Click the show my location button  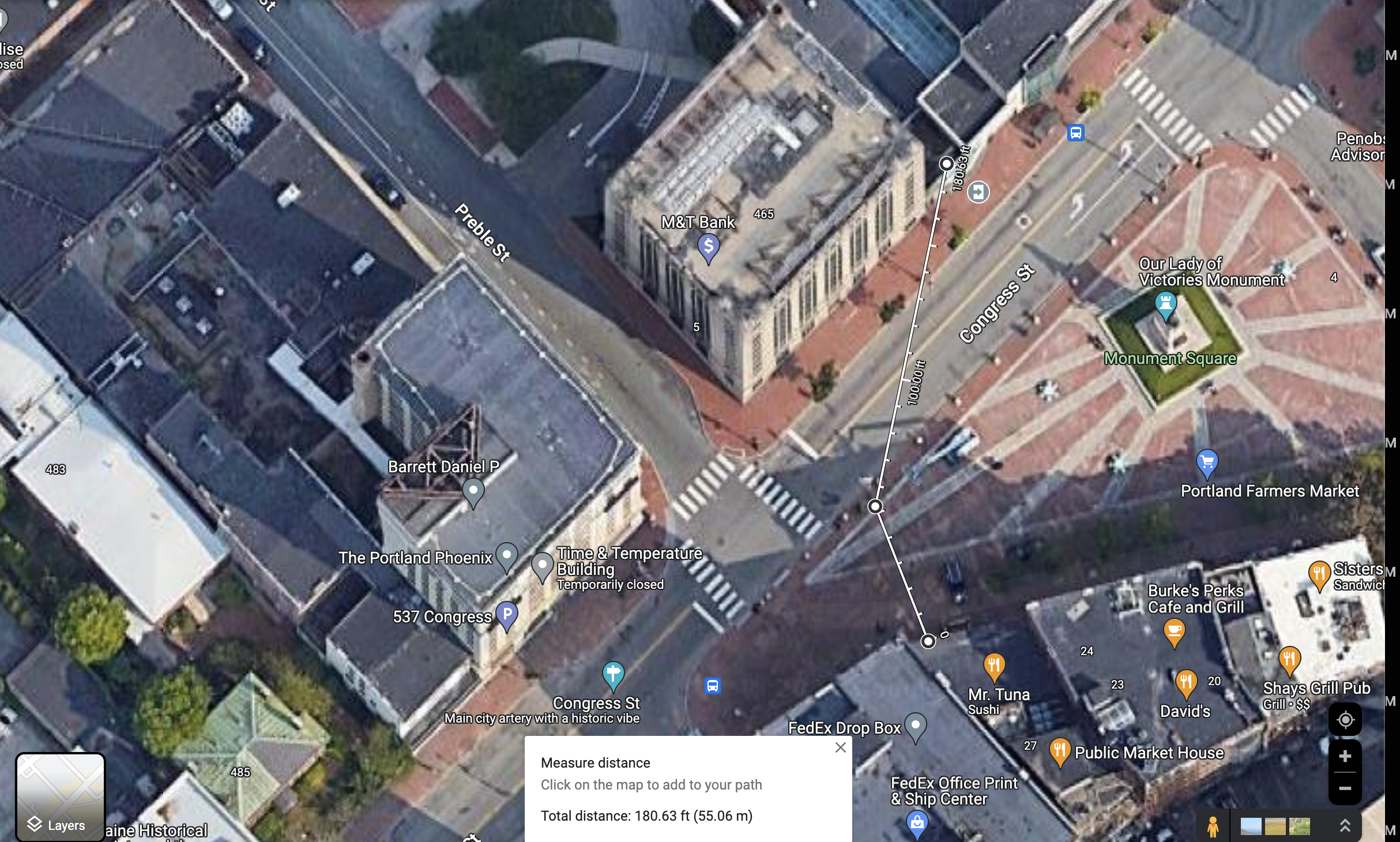click(1345, 720)
